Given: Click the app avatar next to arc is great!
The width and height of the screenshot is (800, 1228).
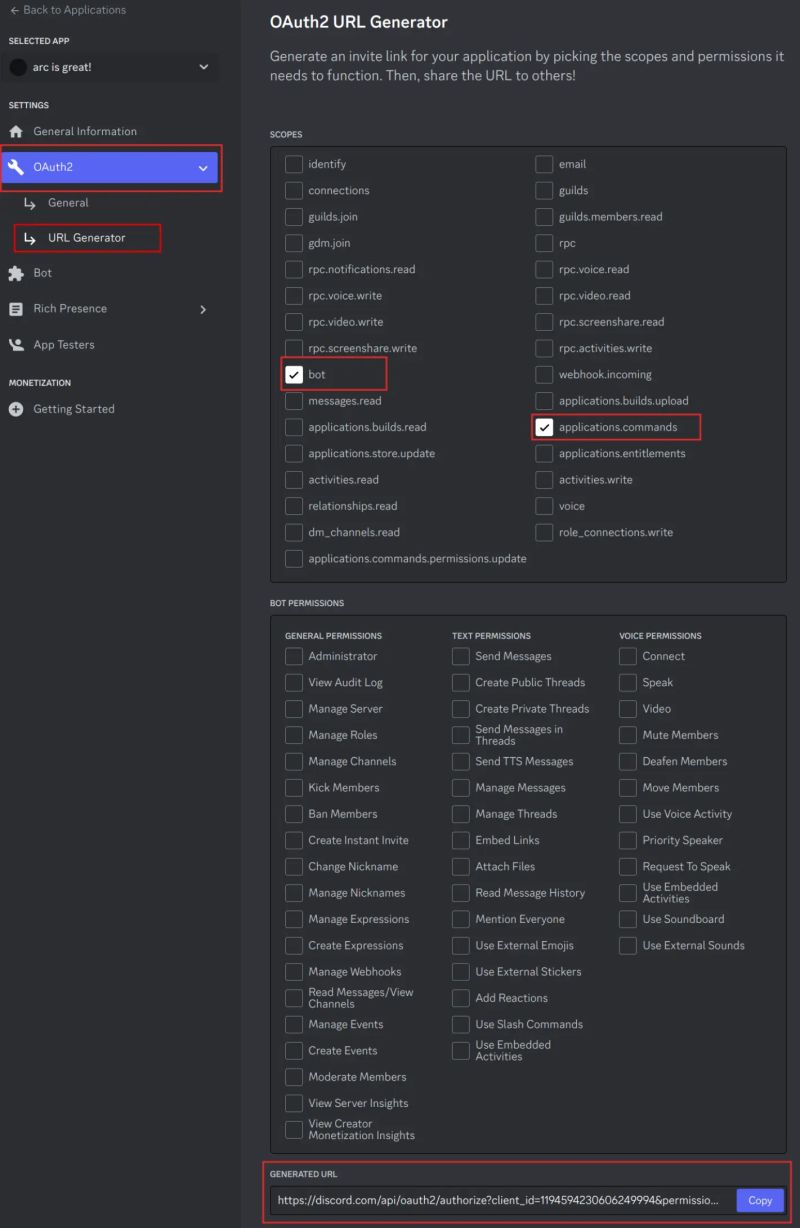Looking at the screenshot, I should tap(18, 67).
